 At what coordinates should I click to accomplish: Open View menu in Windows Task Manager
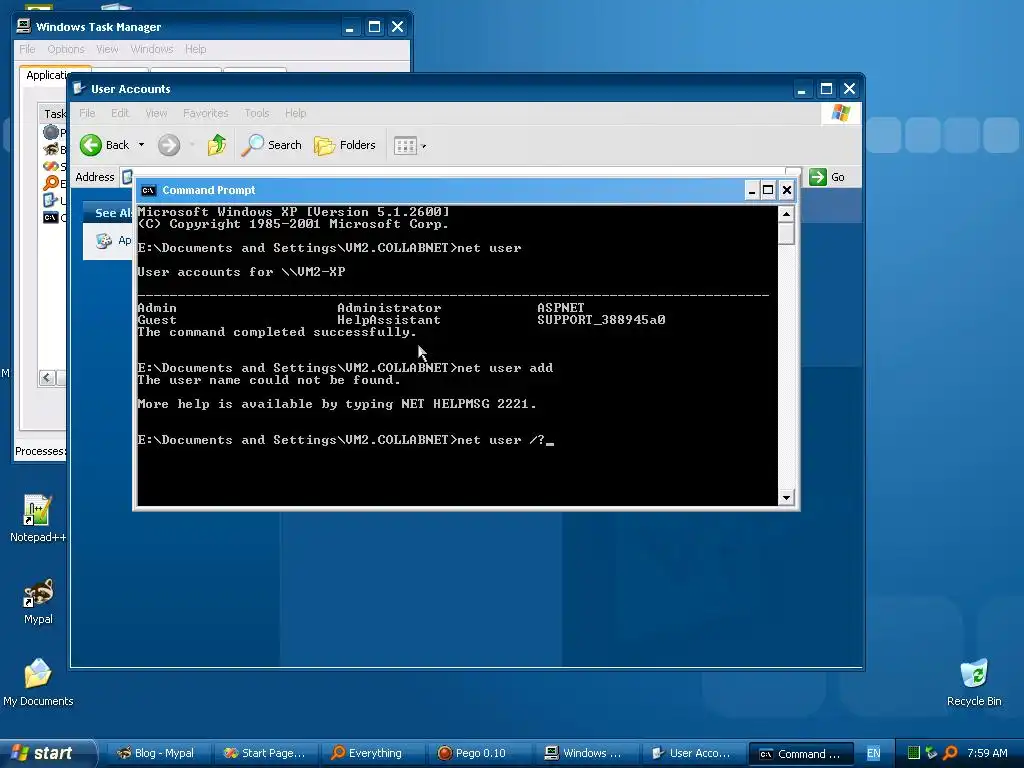(107, 49)
